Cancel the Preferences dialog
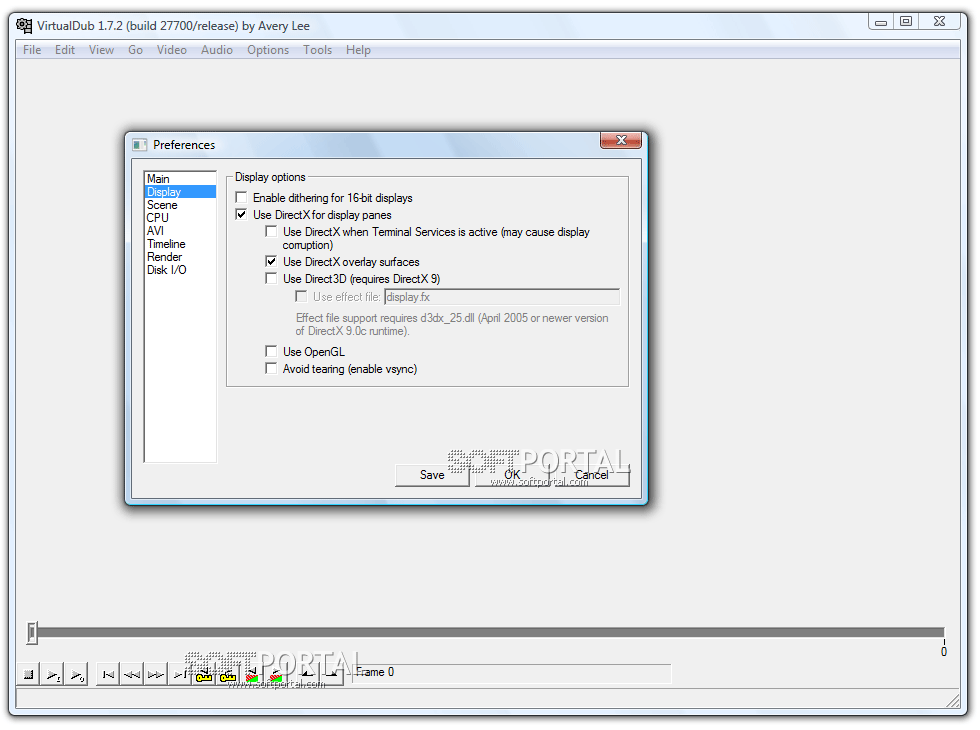980x730 pixels. click(x=592, y=475)
